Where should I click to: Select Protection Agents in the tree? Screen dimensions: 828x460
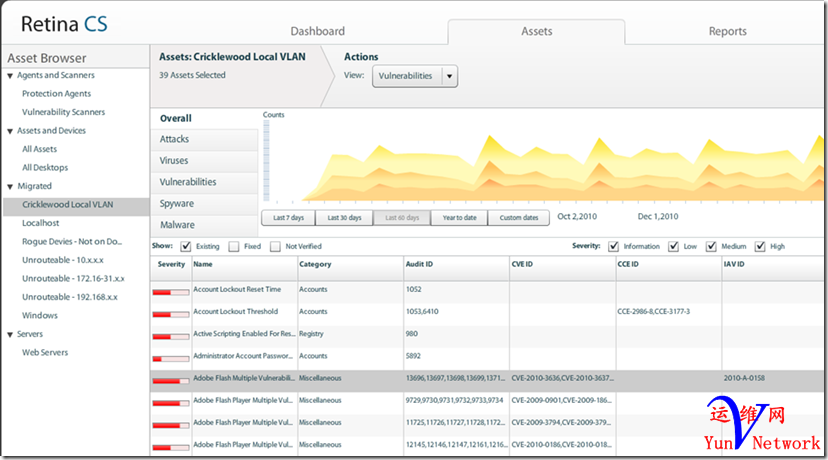tap(56, 94)
